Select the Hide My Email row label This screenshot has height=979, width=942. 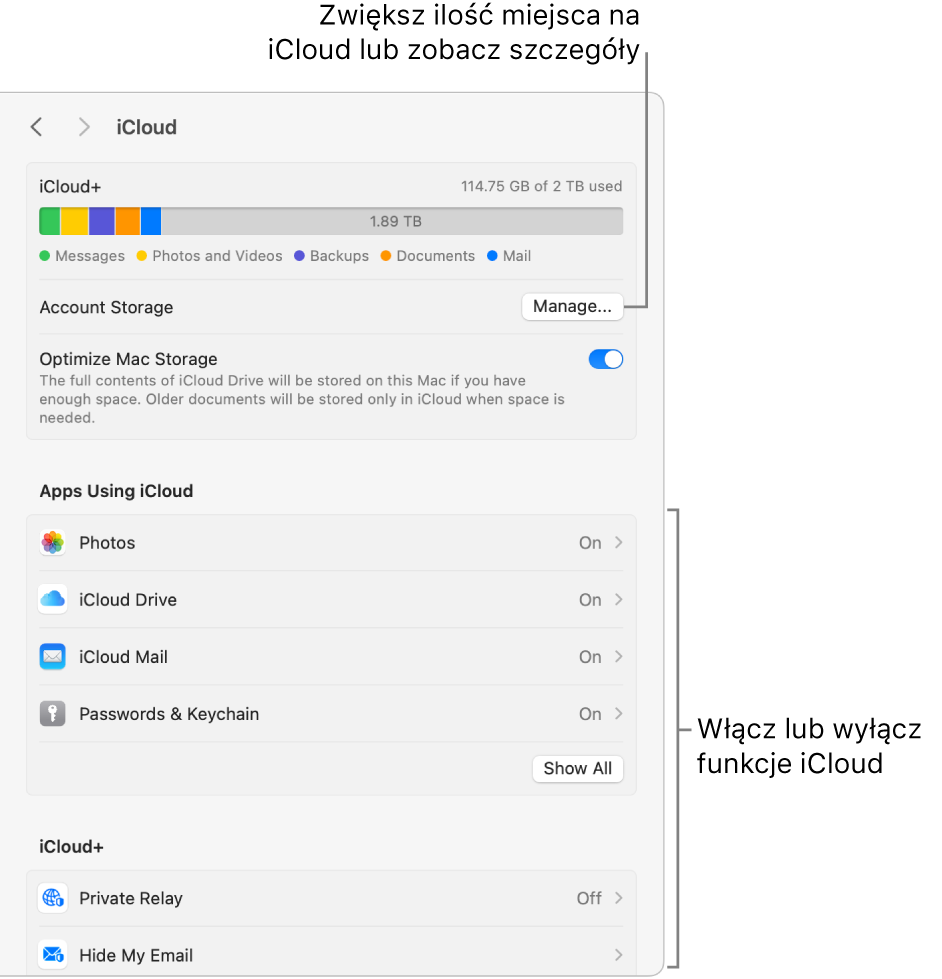136,955
